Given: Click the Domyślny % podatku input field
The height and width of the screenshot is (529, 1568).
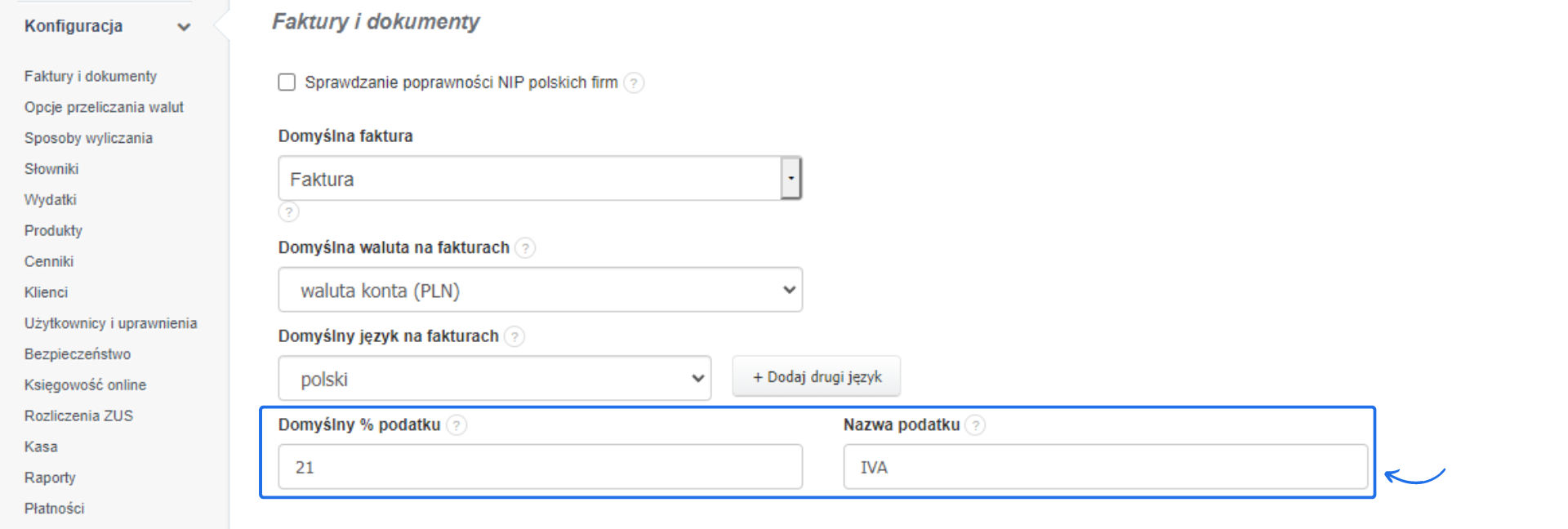Looking at the screenshot, I should click(540, 467).
